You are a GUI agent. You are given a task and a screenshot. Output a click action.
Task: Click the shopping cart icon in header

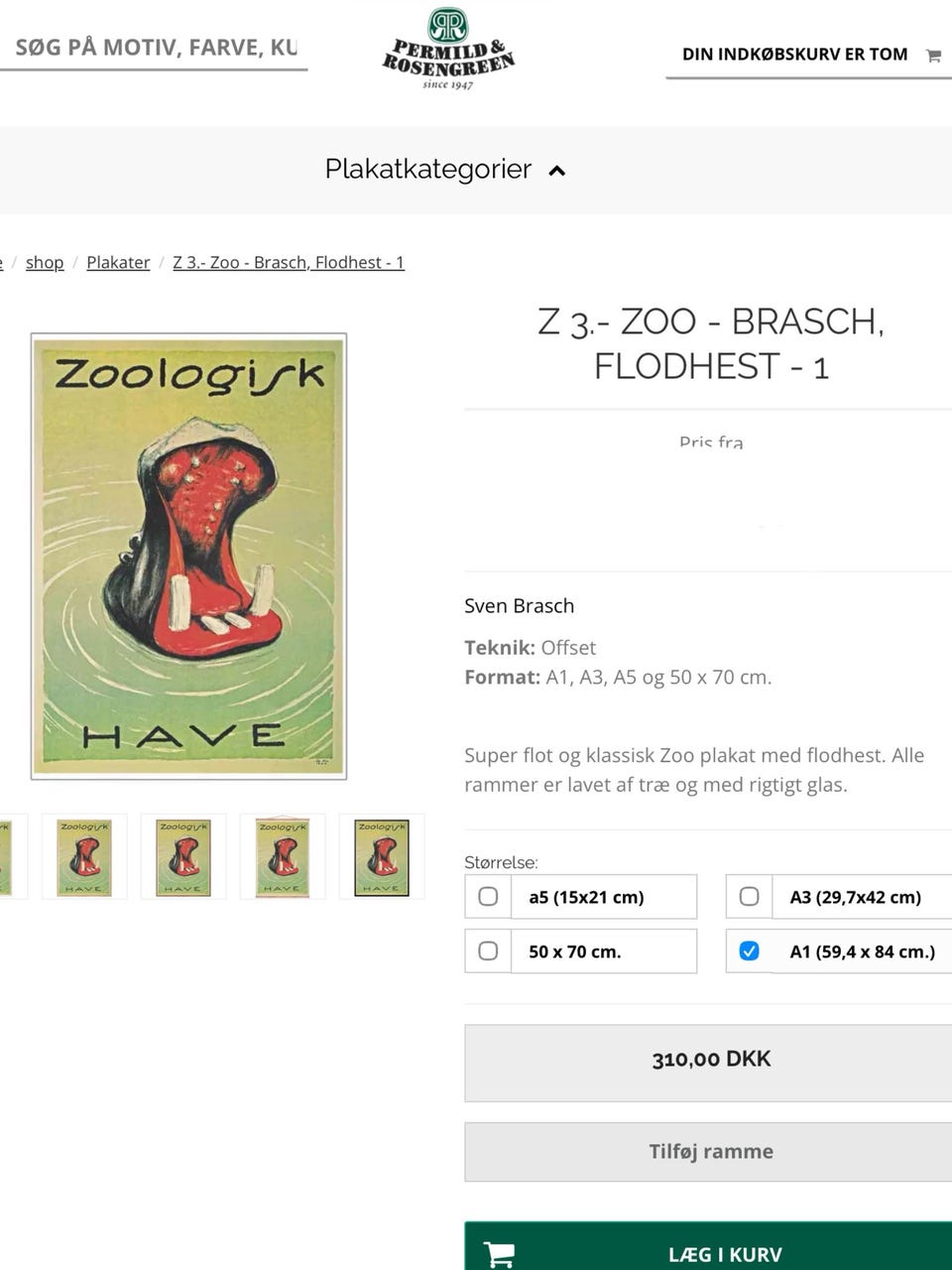(933, 56)
